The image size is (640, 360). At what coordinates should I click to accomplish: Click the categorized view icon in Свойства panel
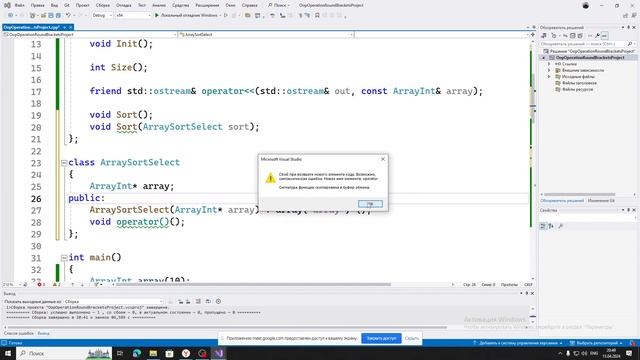pyautogui.click(x=543, y=226)
